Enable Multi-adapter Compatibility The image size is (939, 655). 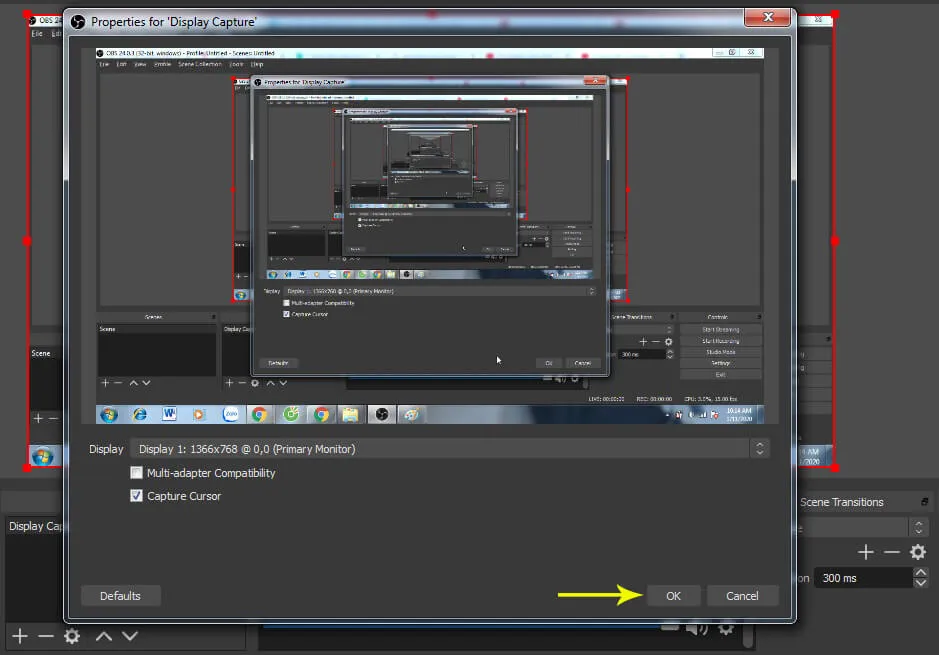click(x=136, y=473)
